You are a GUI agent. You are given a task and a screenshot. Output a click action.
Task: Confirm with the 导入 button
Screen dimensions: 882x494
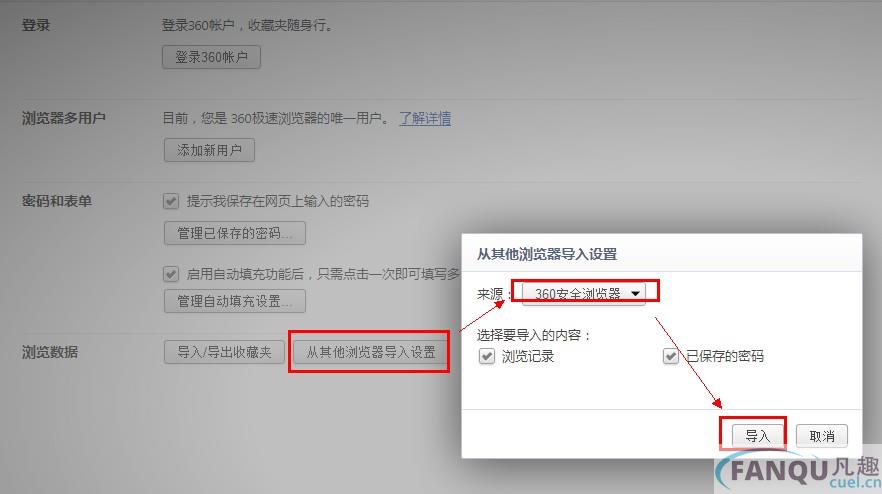757,436
